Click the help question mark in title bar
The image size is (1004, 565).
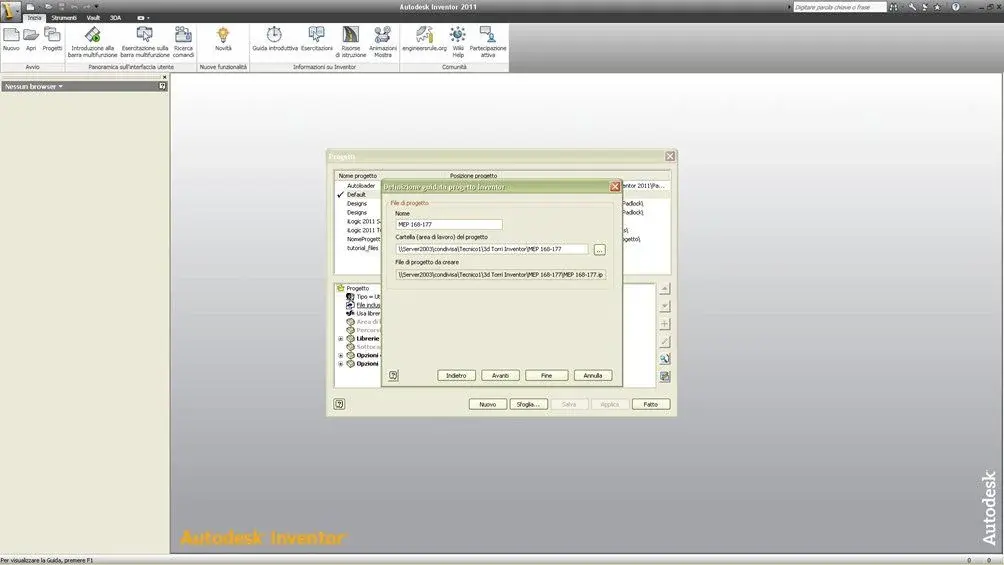[955, 7]
